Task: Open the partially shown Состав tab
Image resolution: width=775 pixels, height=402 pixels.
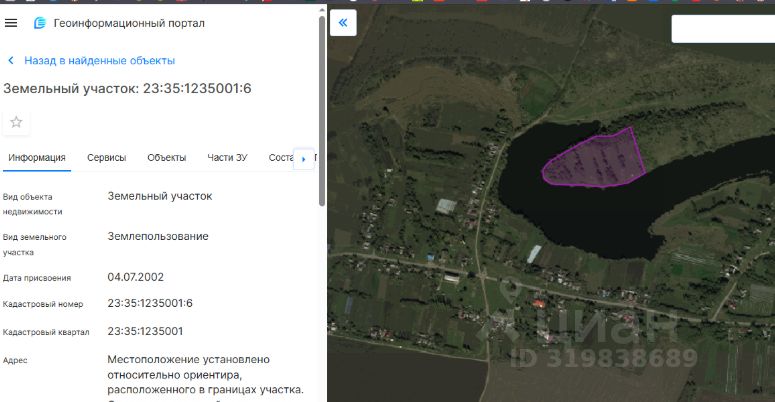Action: coord(281,158)
